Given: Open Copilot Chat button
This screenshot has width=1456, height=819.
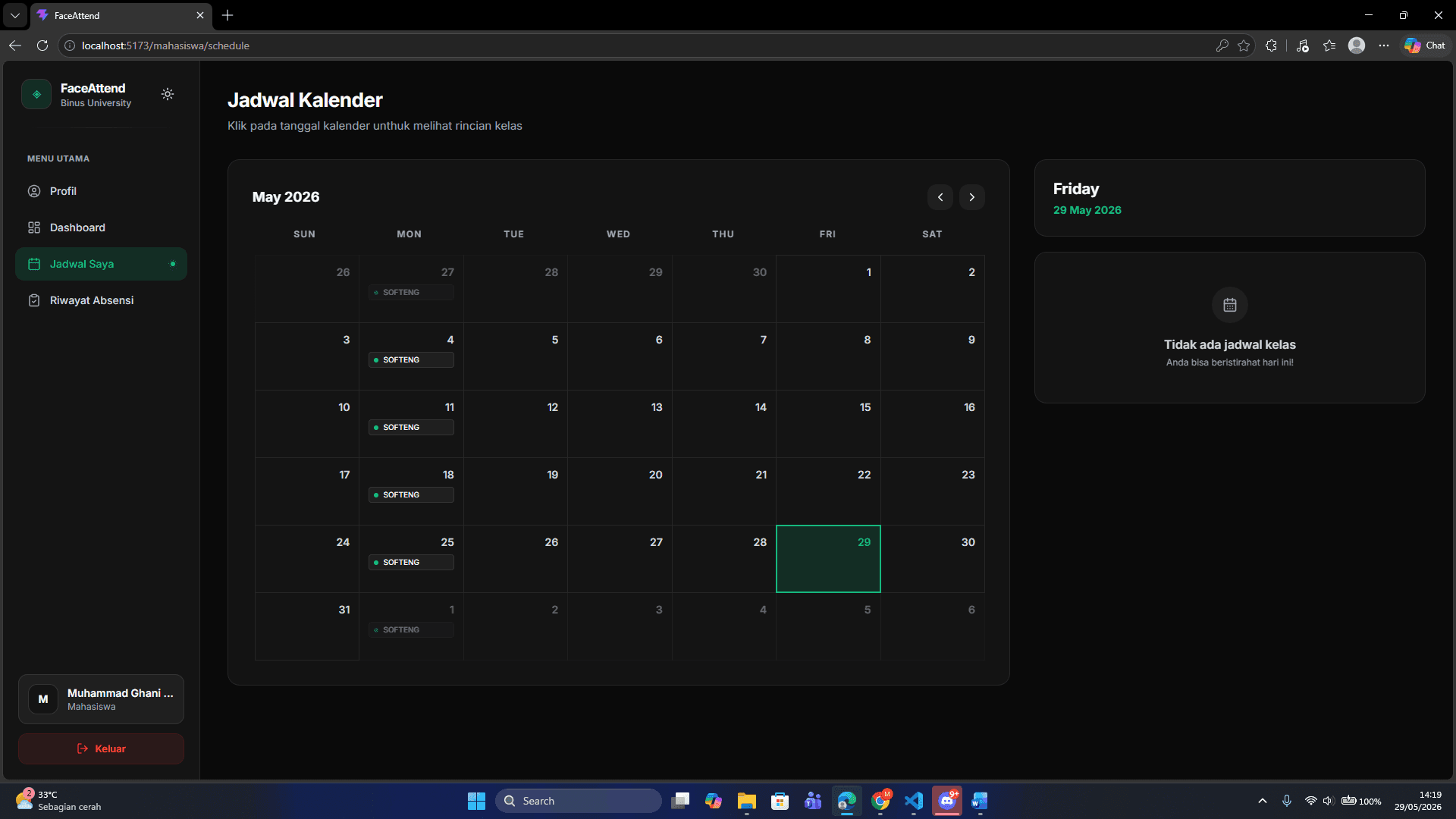Looking at the screenshot, I should pos(1425,45).
